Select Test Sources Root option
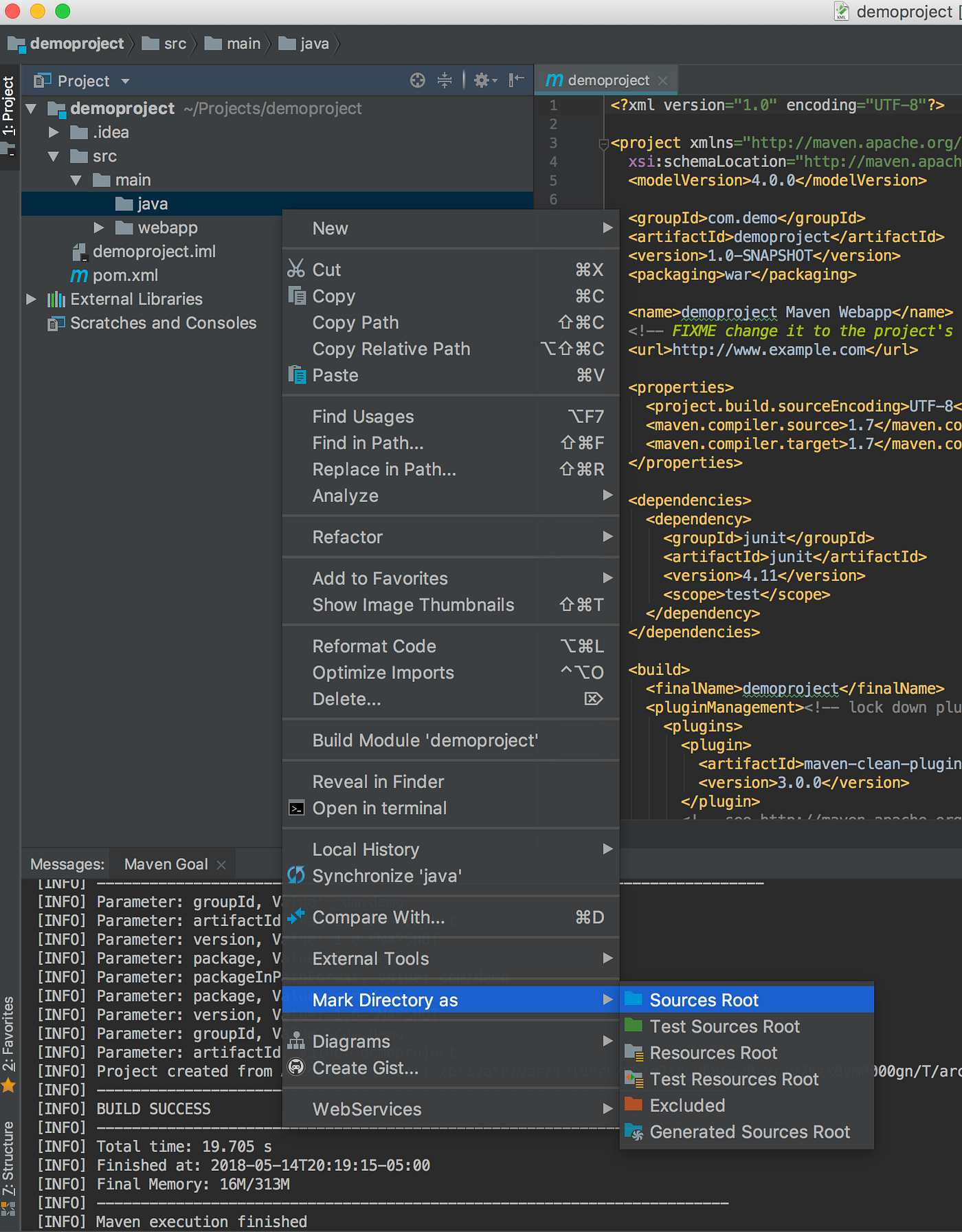Viewport: 962px width, 1232px height. pos(747,1026)
